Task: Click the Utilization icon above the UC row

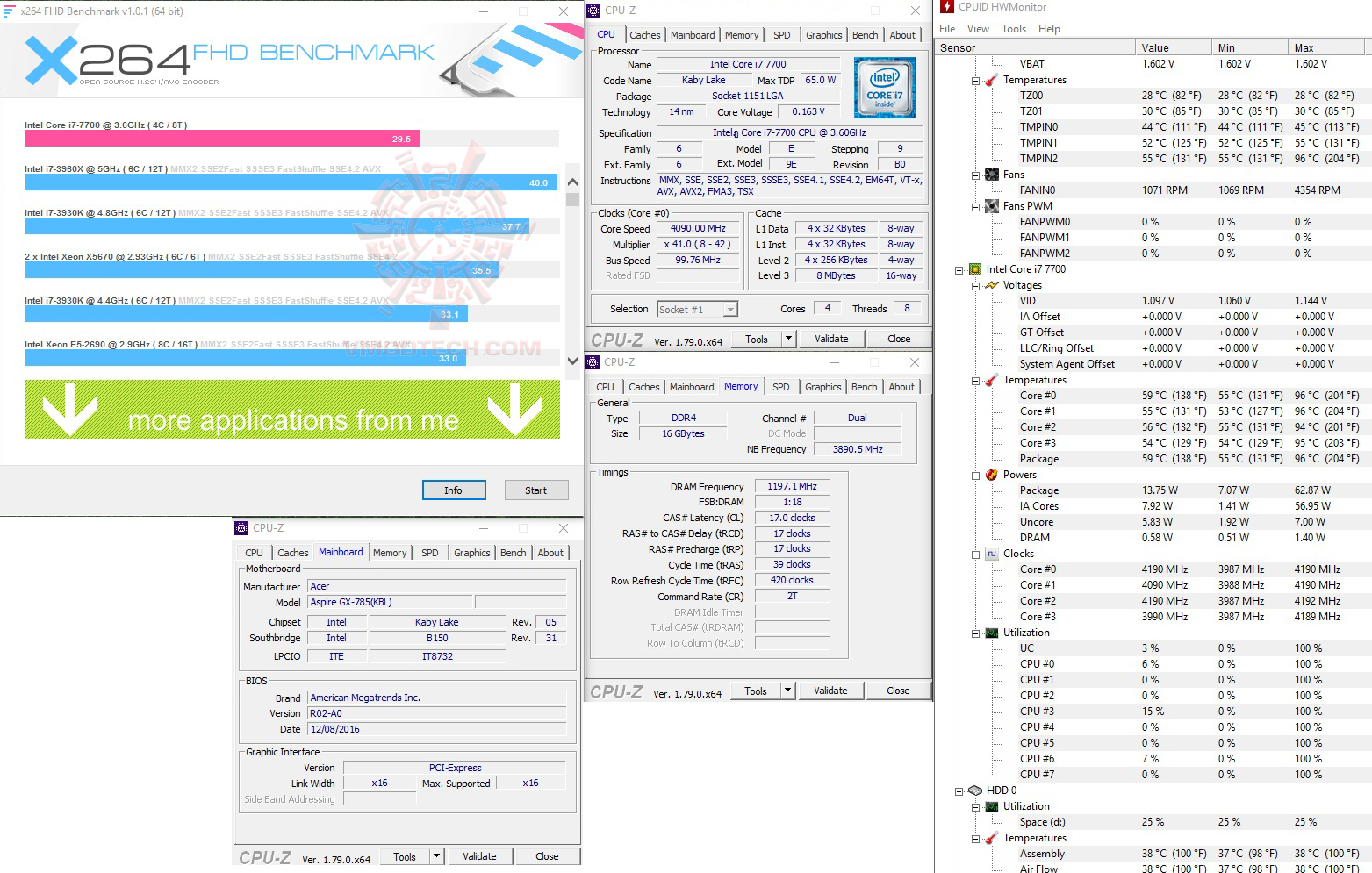Action: [991, 633]
